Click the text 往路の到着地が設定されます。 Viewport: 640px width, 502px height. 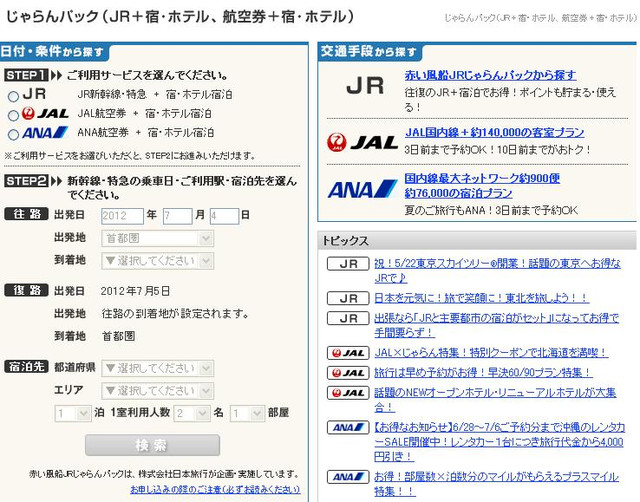coord(176,314)
